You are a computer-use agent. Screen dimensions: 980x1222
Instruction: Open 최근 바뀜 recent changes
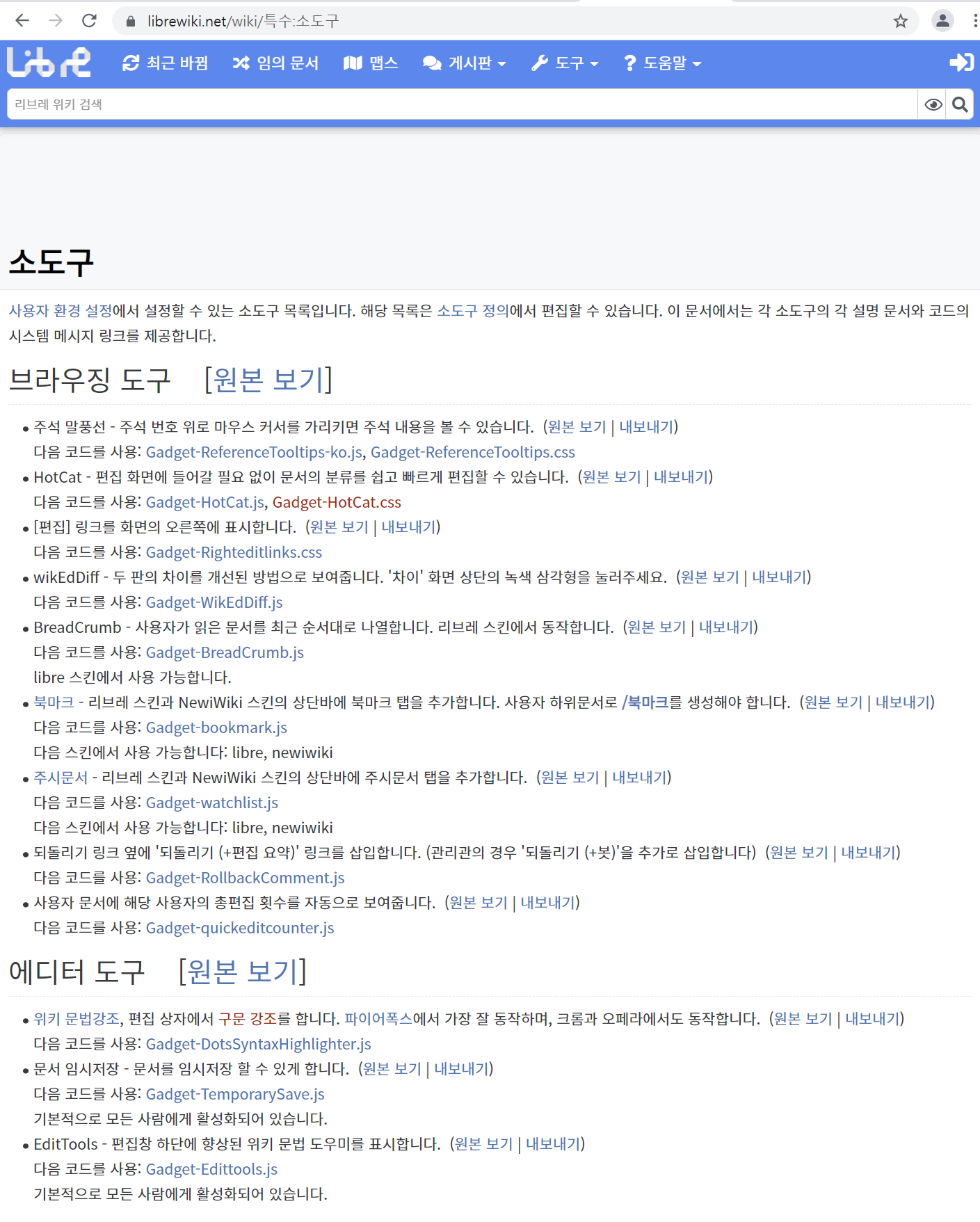pos(165,63)
